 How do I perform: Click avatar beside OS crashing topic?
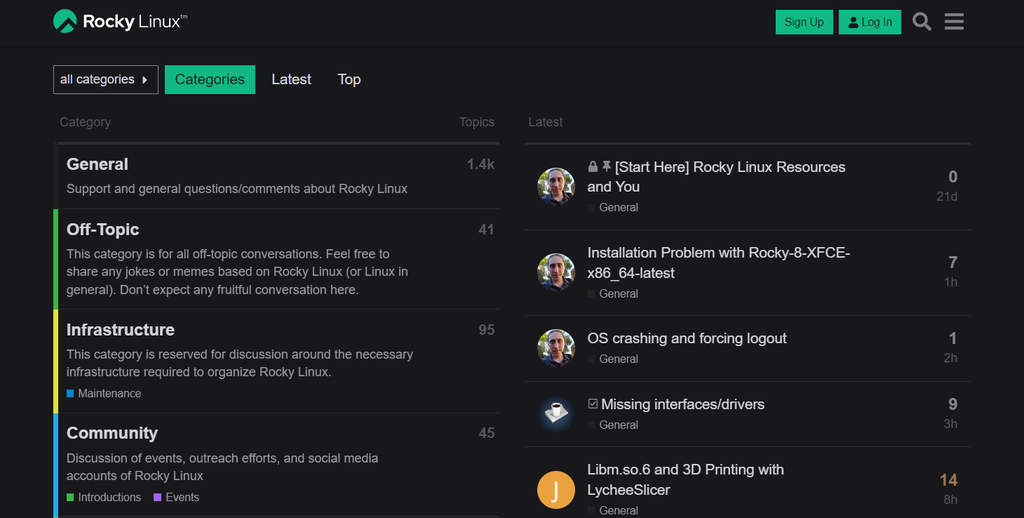556,348
